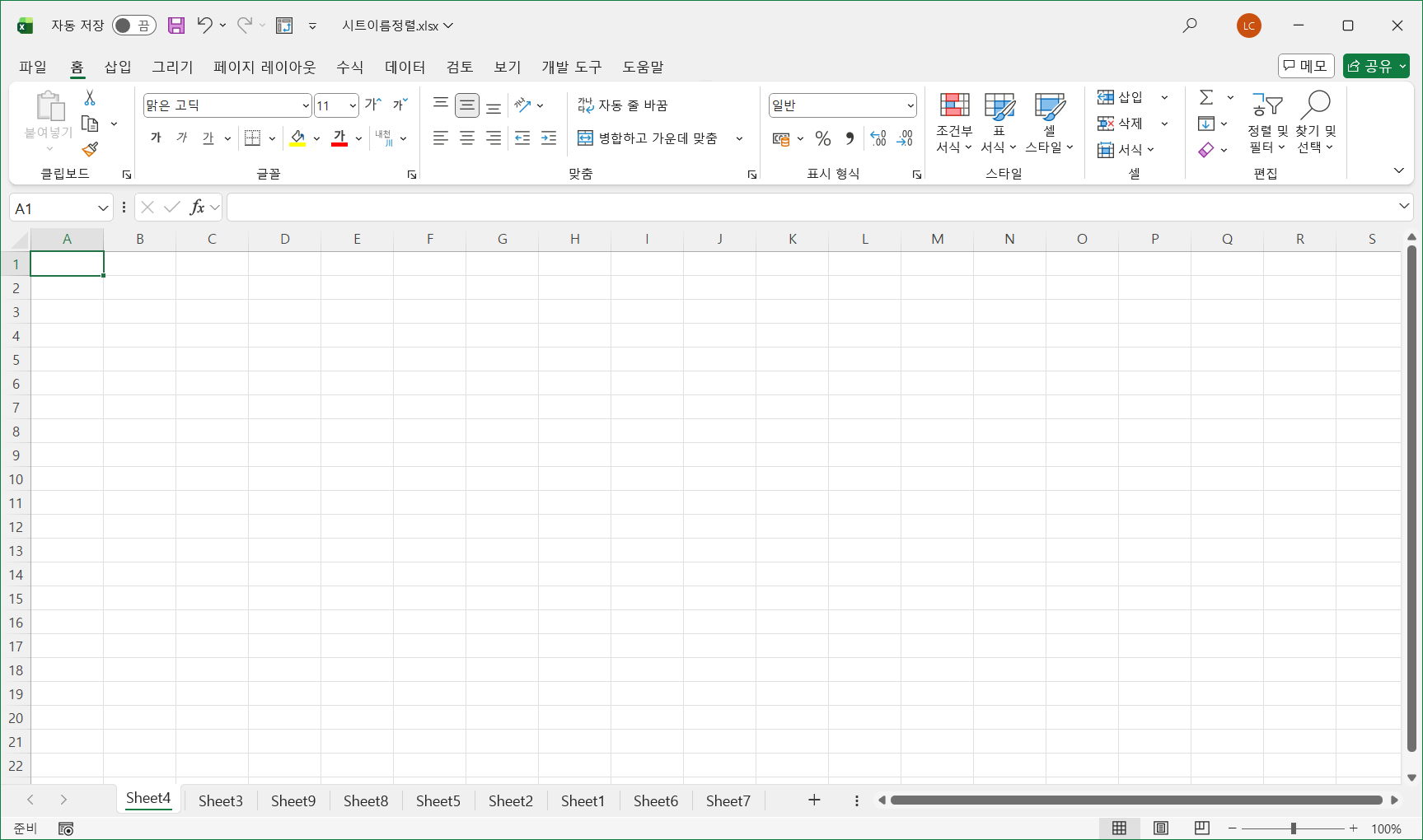Open the 파일 tab
The height and width of the screenshot is (840, 1423).
click(x=33, y=67)
